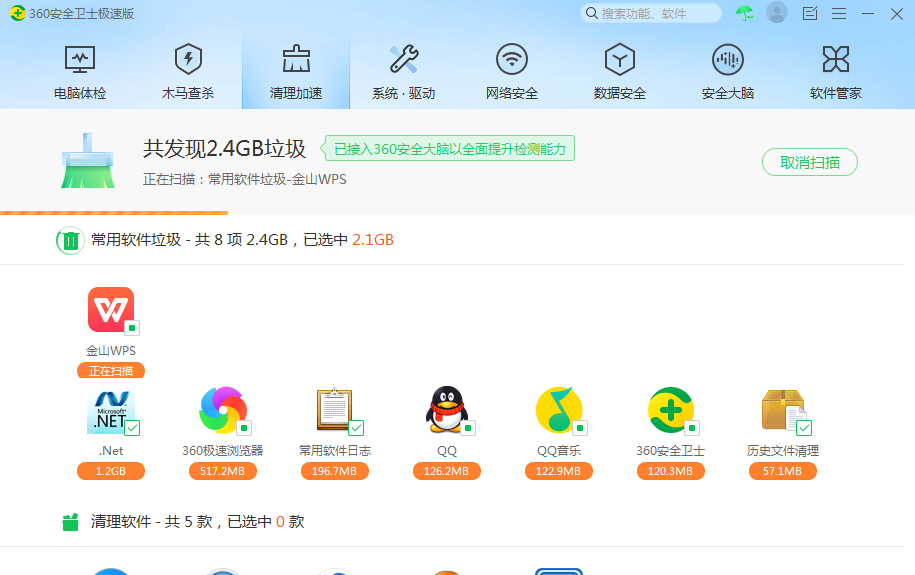This screenshot has height=575, width=915.
Task: Click the QQ音乐 music icon
Action: coord(559,410)
